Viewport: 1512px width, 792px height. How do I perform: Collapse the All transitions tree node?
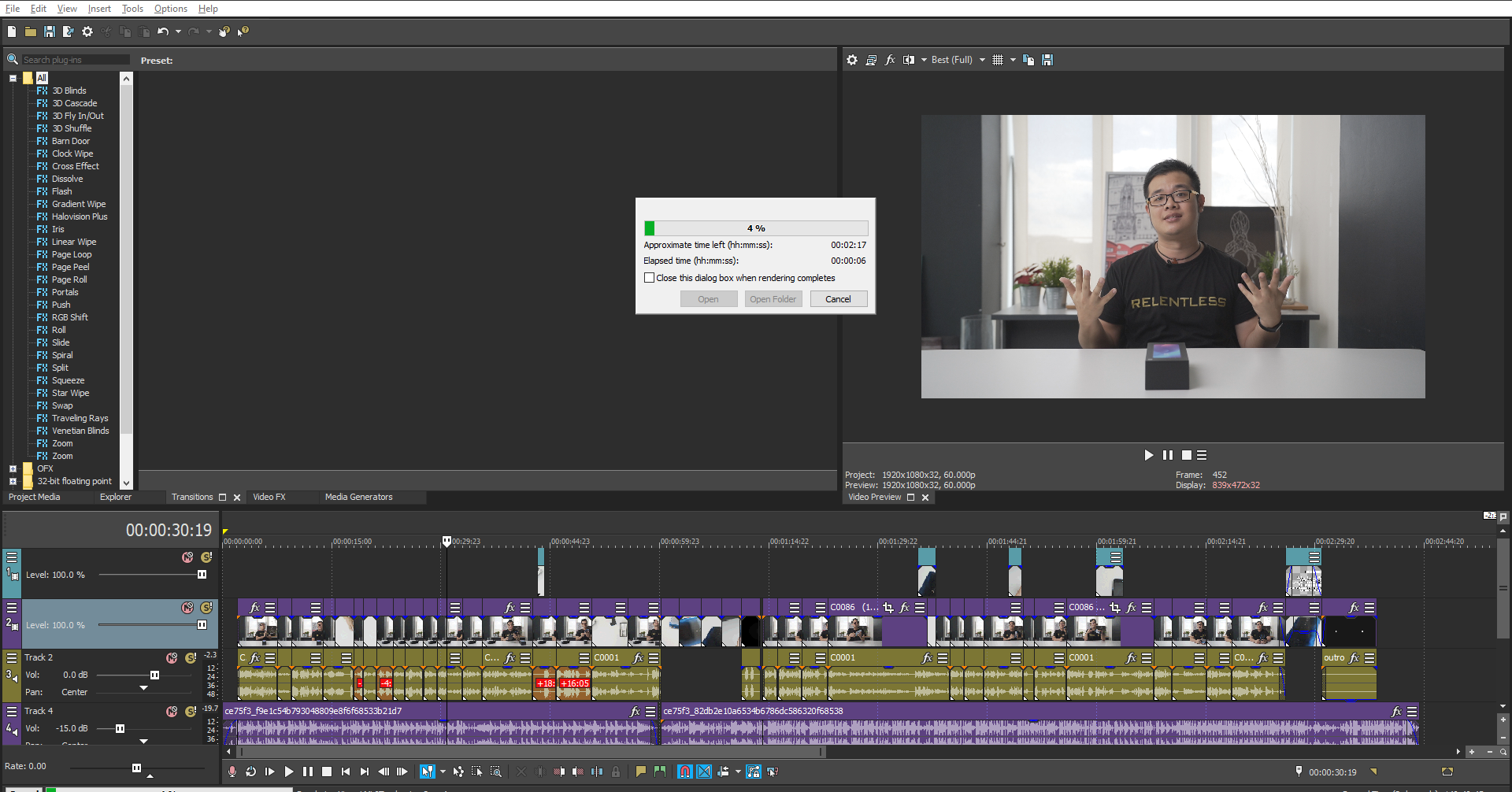[13, 78]
